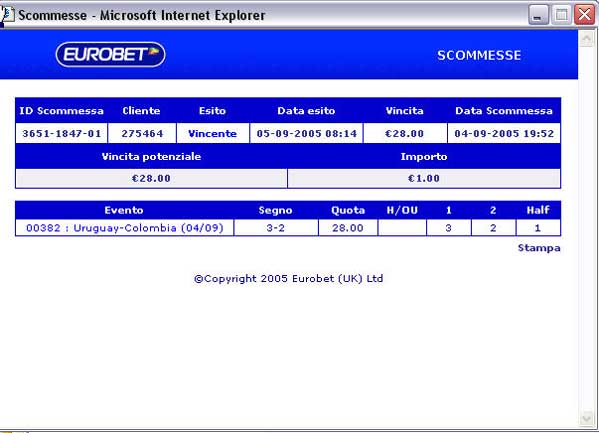This screenshot has width=599, height=433.
Task: Open the Uruguay-Colombia event link
Action: point(125,228)
